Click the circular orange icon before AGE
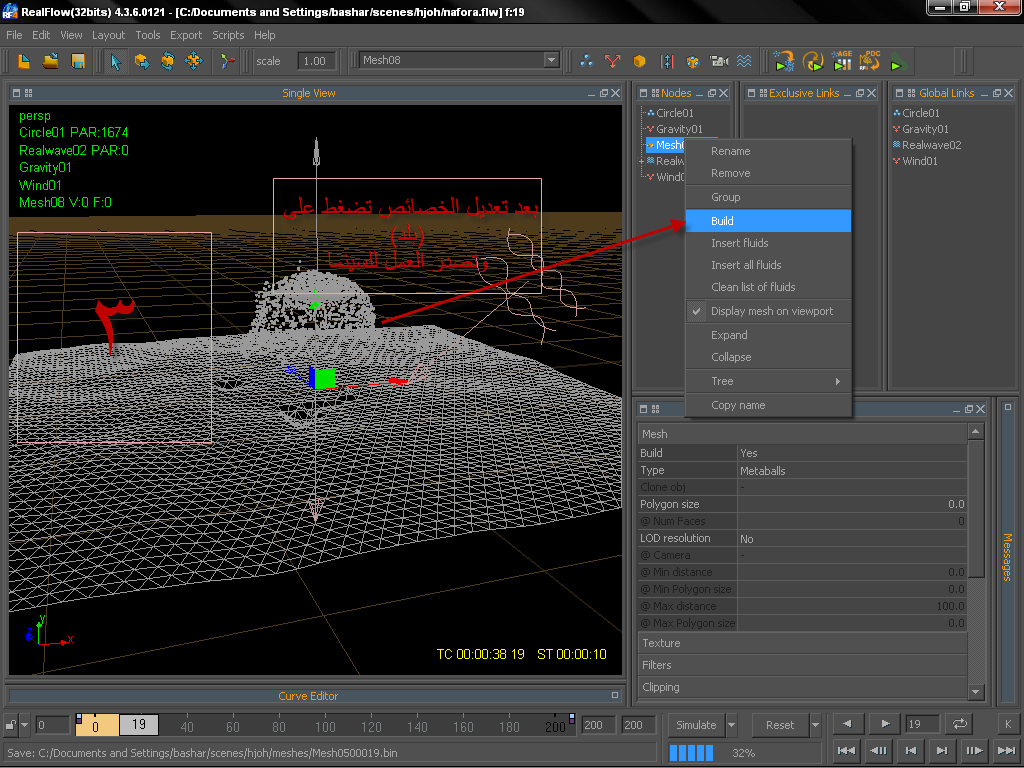The image size is (1024, 768). [812, 61]
